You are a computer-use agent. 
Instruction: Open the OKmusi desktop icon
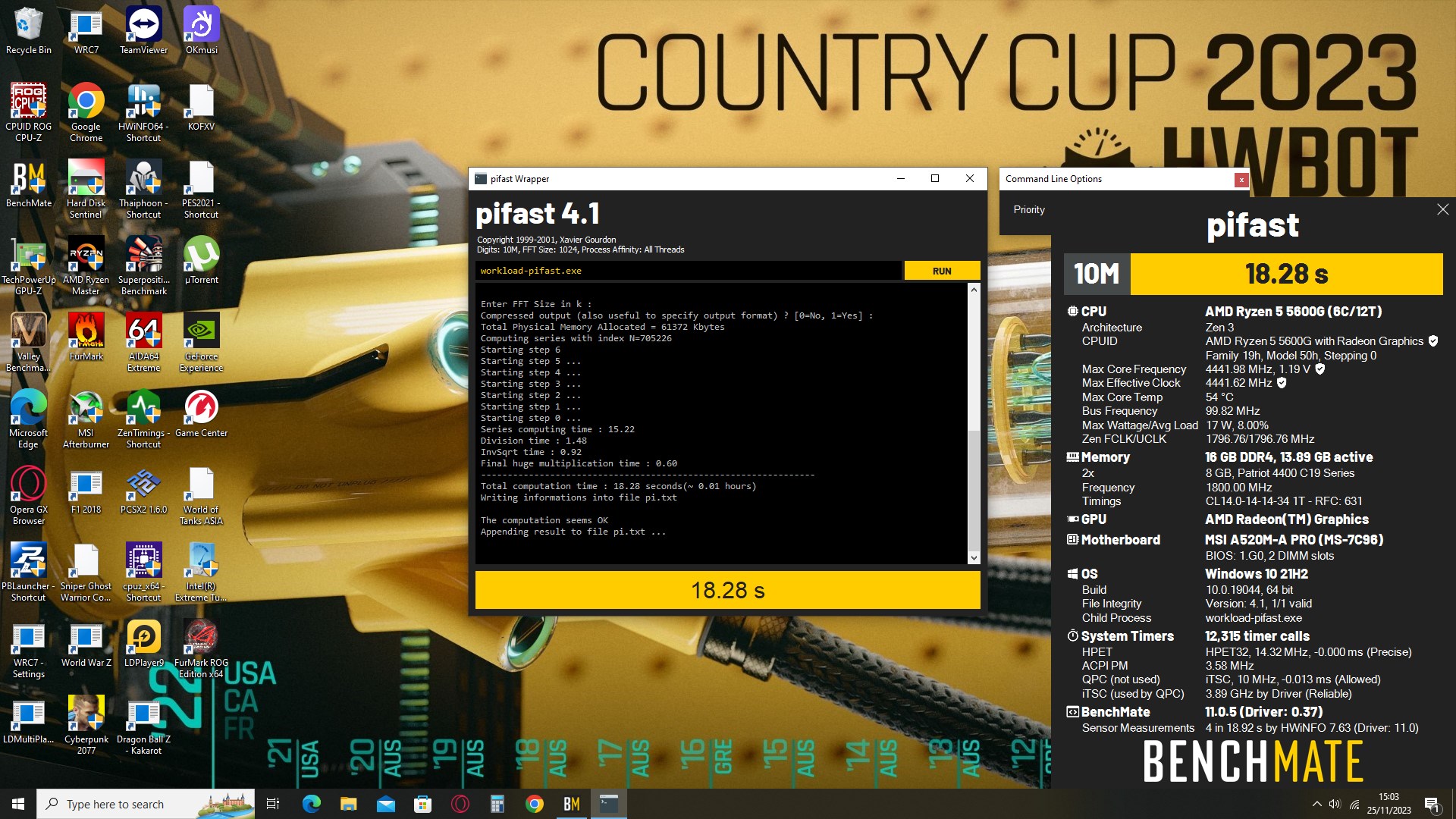(201, 30)
